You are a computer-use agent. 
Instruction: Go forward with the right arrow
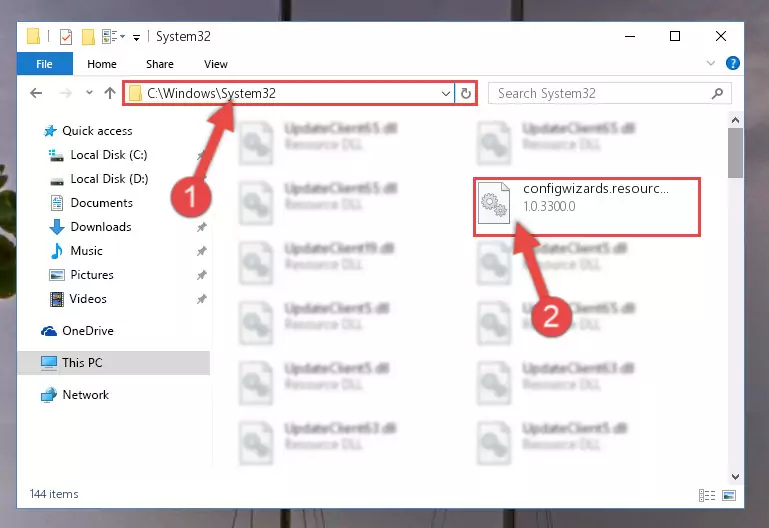65,93
